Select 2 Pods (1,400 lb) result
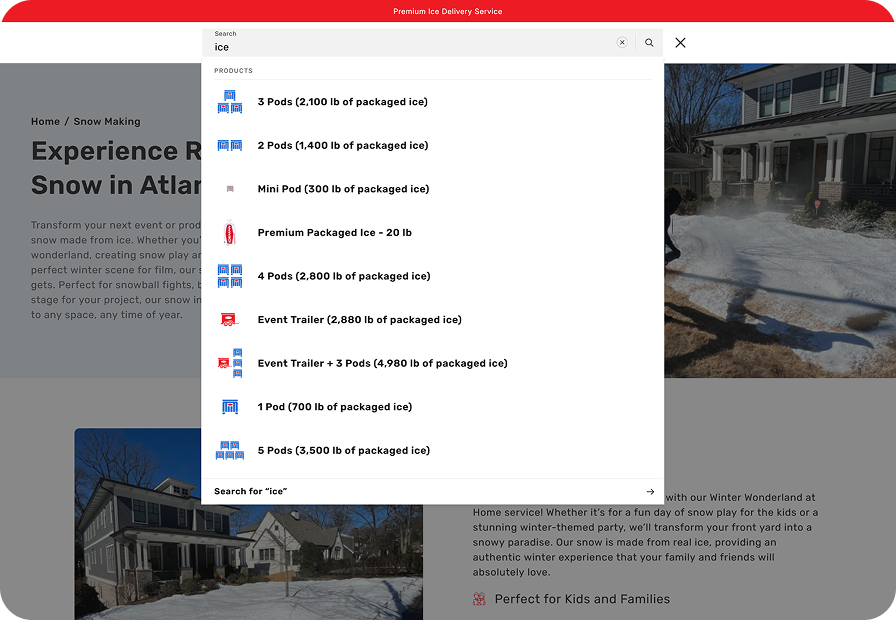The width and height of the screenshot is (896, 620). point(342,146)
